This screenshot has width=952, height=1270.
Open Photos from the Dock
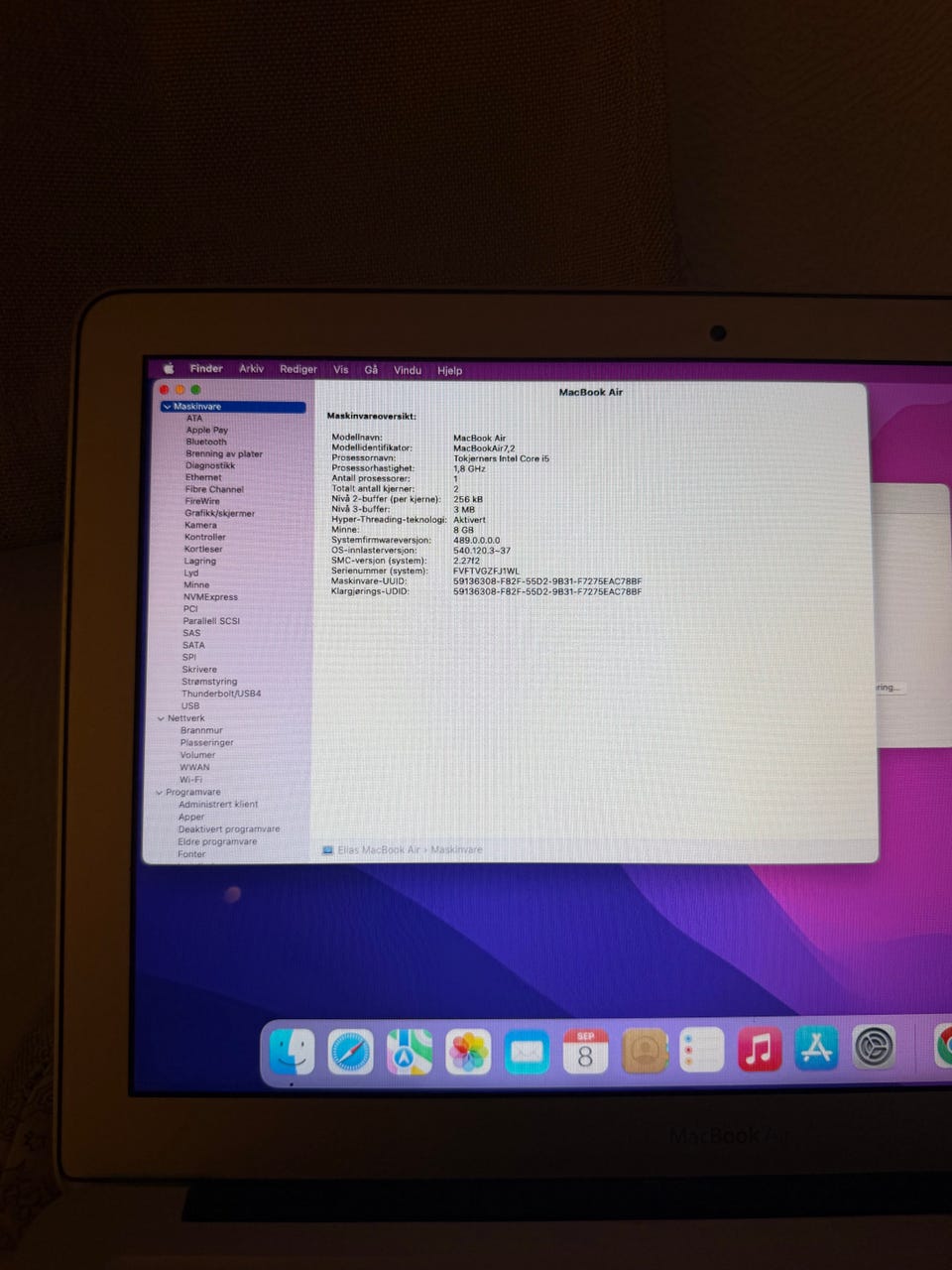[x=468, y=1052]
